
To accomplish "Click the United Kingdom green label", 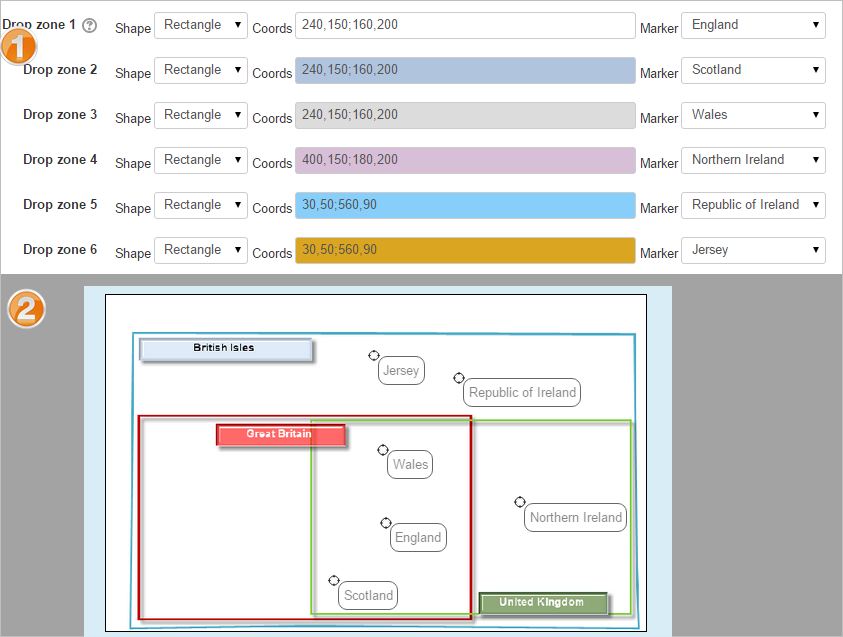I will 542,603.
